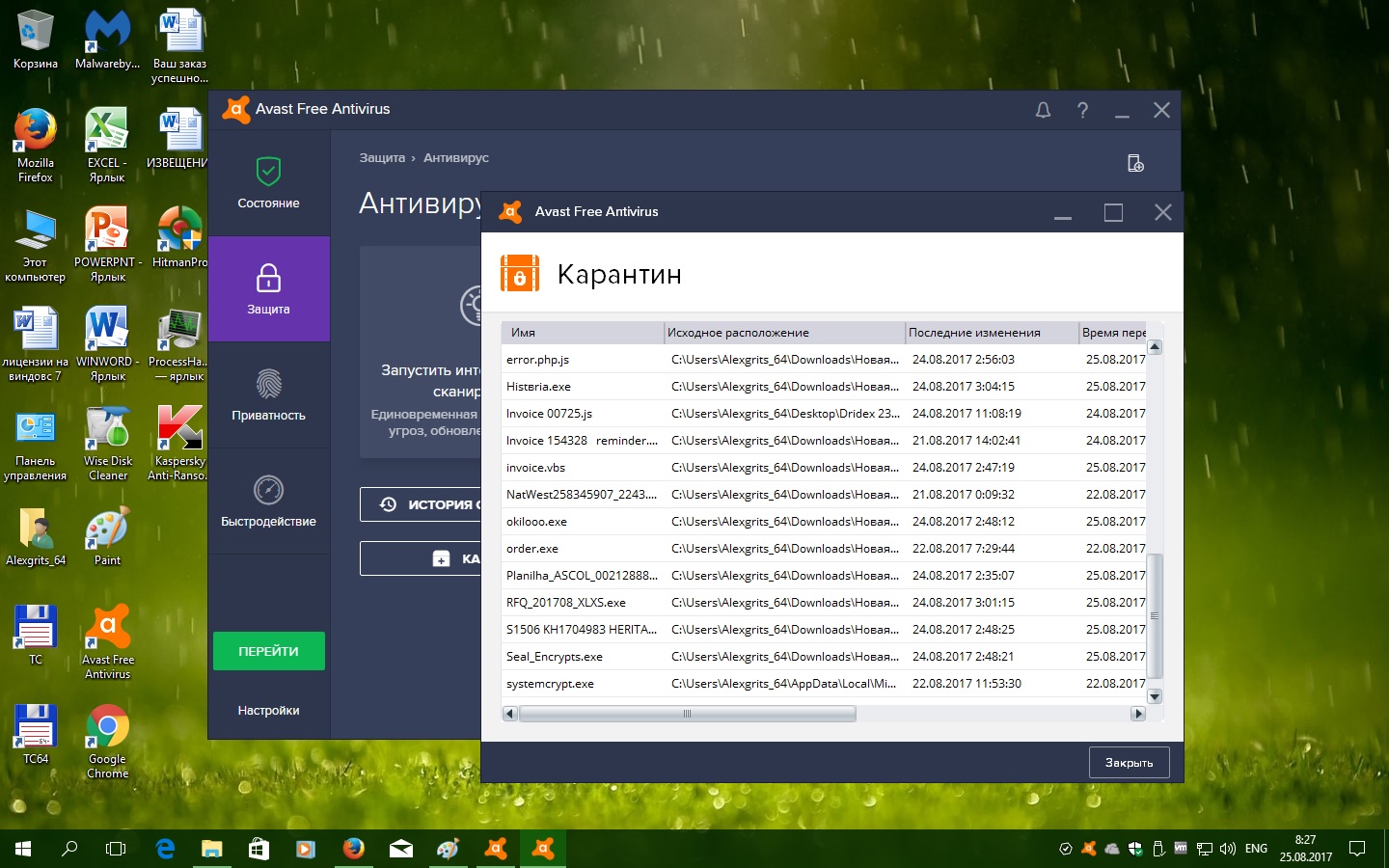The image size is (1389, 868).
Task: Open the Mail app from the taskbar
Action: (x=400, y=849)
